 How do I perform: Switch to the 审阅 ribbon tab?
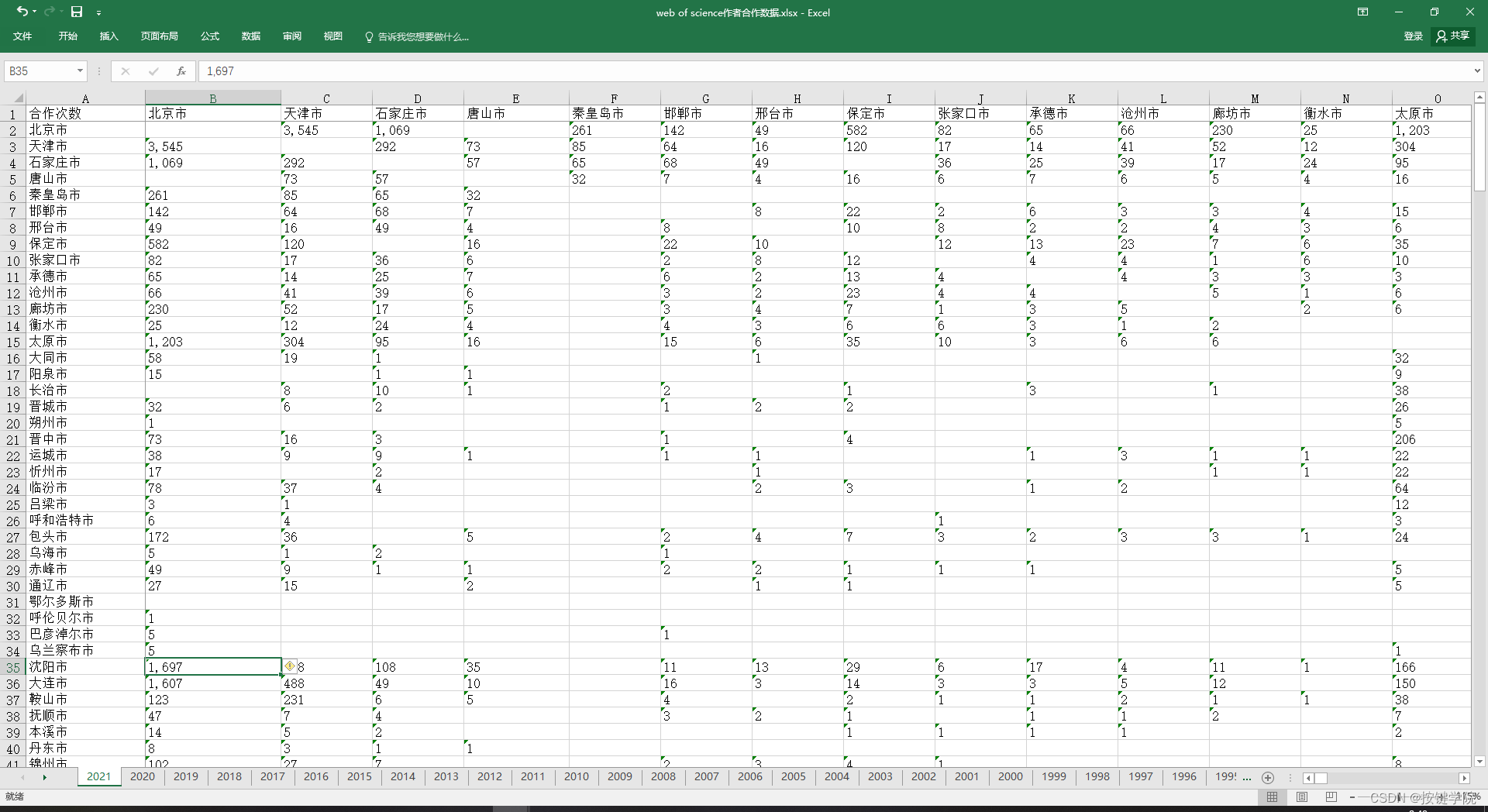(292, 36)
